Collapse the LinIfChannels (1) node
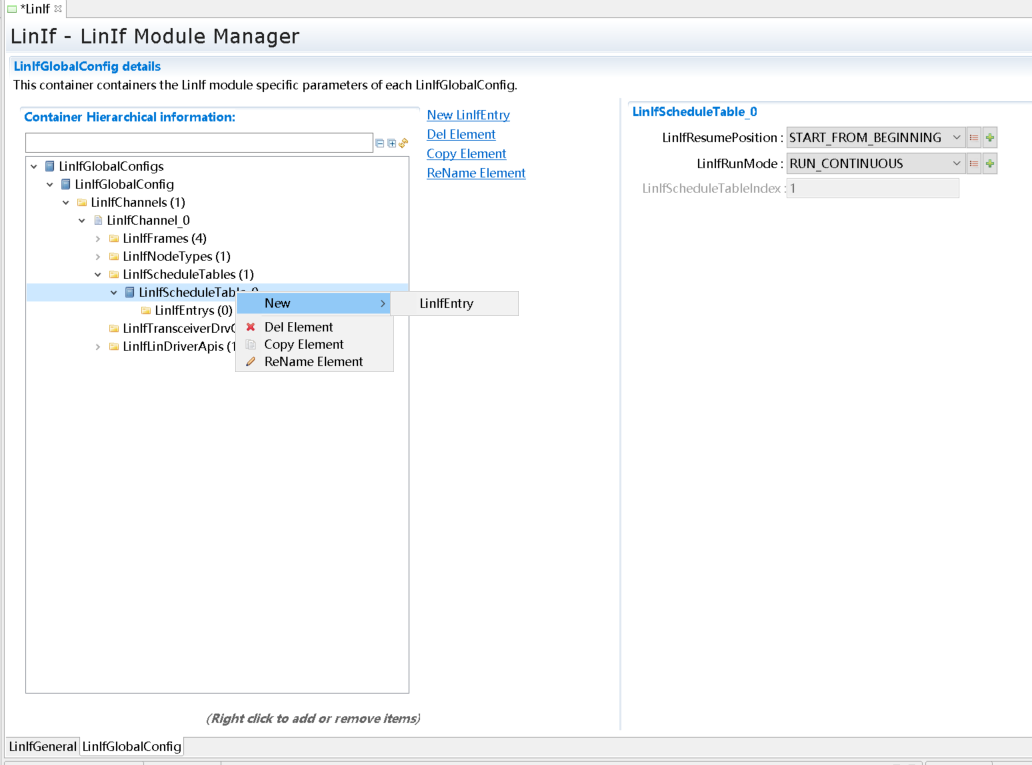This screenshot has width=1032, height=765. pyautogui.click(x=66, y=203)
